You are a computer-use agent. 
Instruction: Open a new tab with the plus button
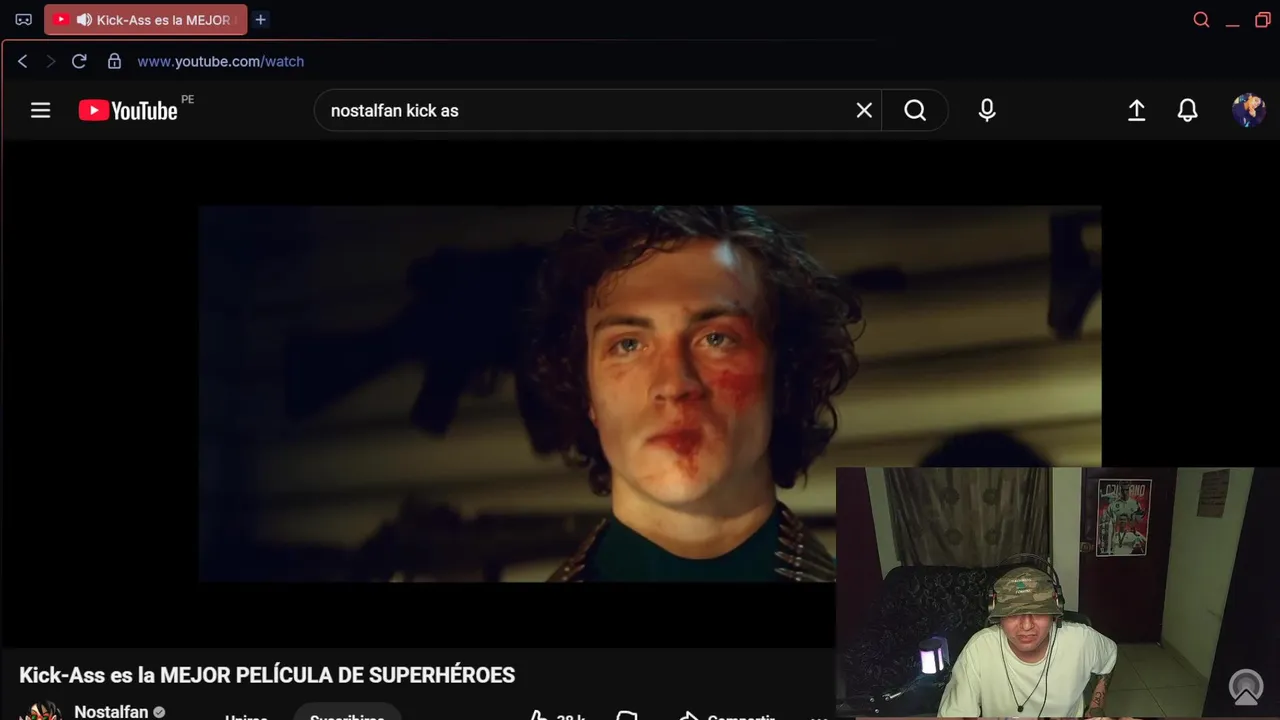coord(260,20)
